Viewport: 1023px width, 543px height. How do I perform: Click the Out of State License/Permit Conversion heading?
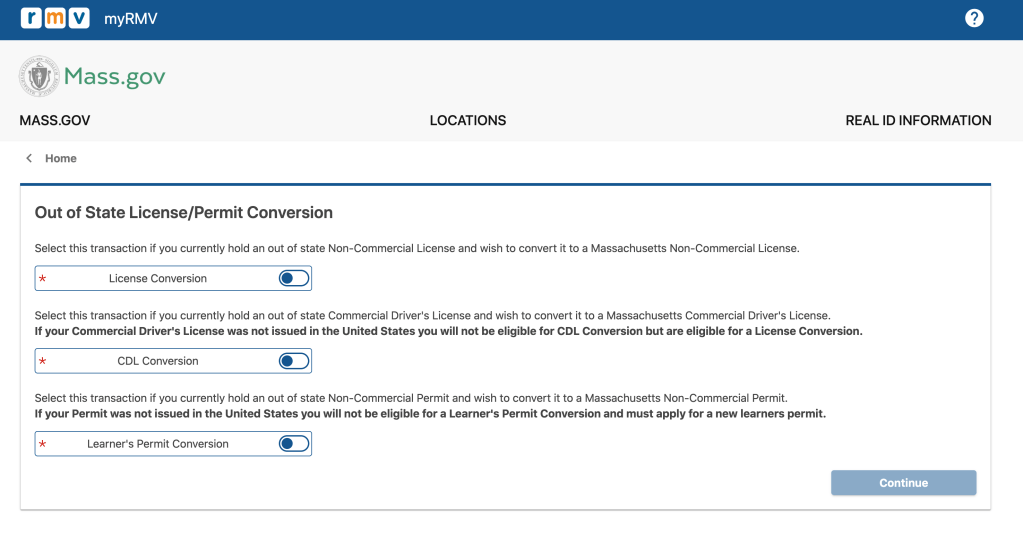coord(184,213)
